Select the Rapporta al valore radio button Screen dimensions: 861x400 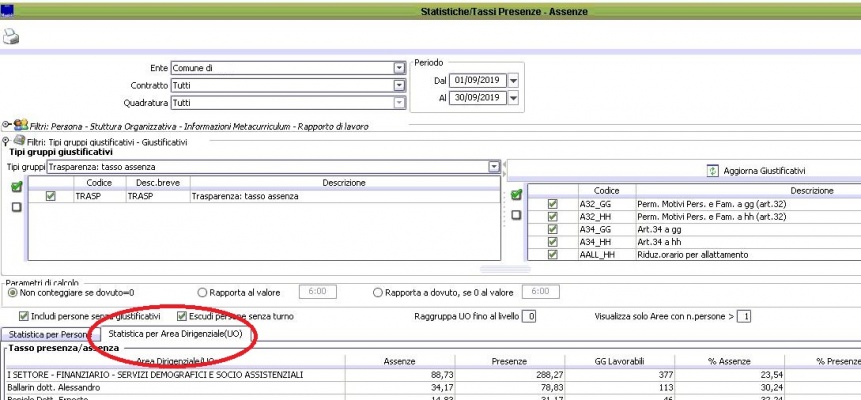(x=204, y=292)
